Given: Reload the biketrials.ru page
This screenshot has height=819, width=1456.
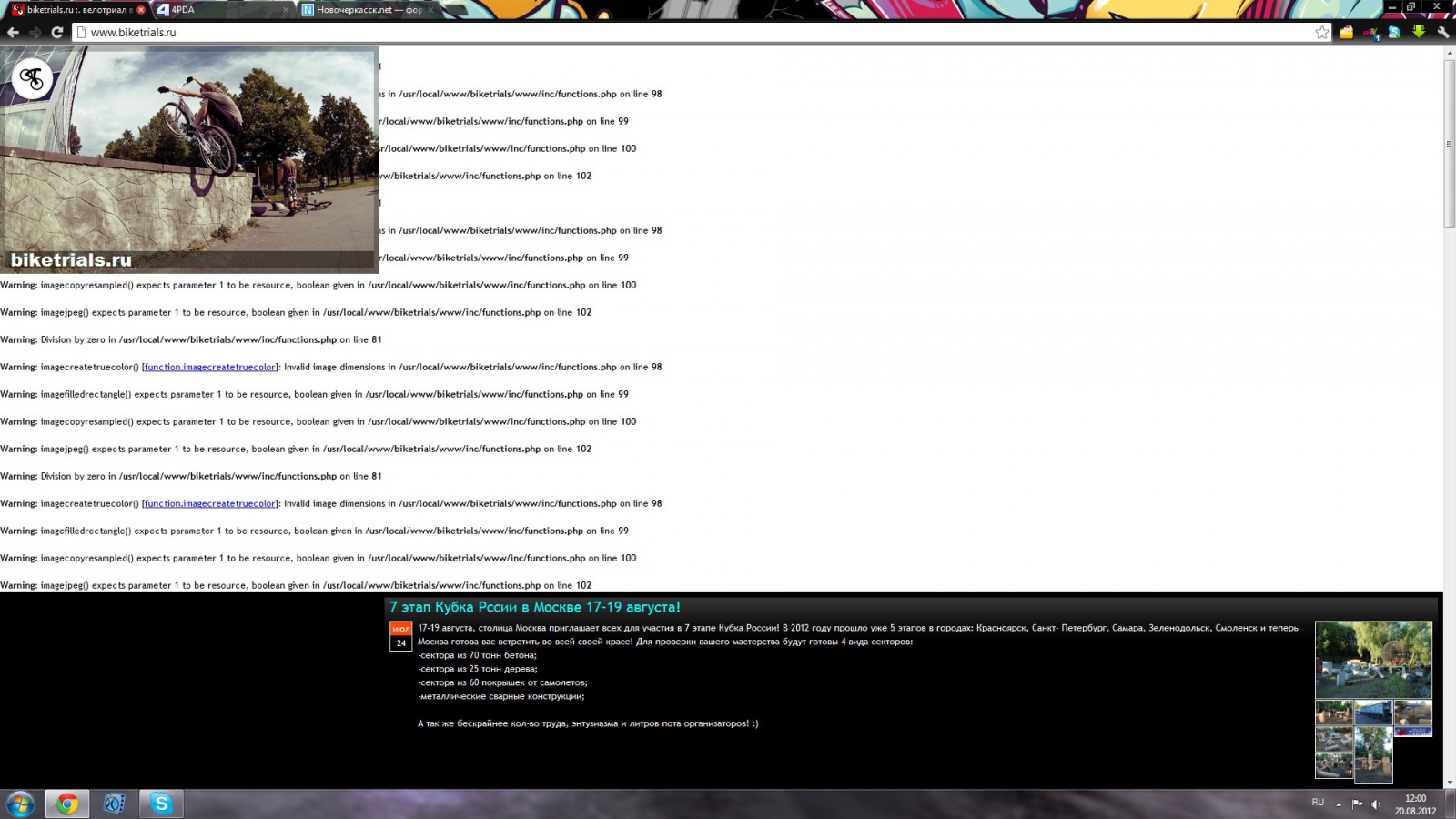Looking at the screenshot, I should tap(56, 32).
